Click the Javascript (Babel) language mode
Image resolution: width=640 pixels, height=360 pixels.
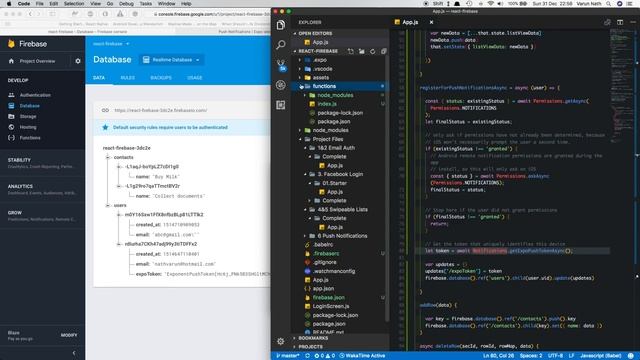(x=600, y=356)
